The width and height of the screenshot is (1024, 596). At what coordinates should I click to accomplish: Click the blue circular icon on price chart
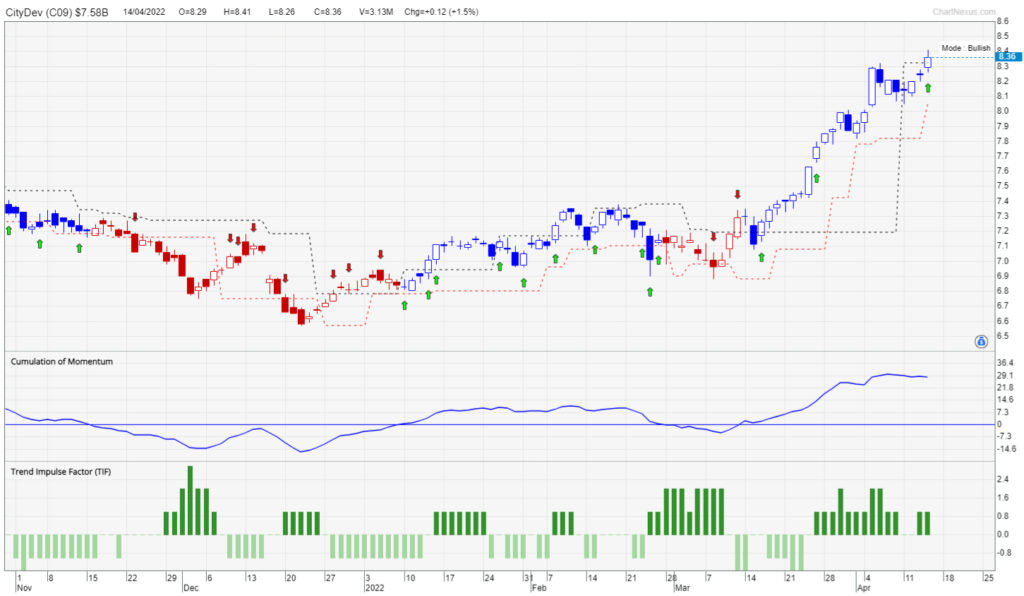pyautogui.click(x=981, y=341)
